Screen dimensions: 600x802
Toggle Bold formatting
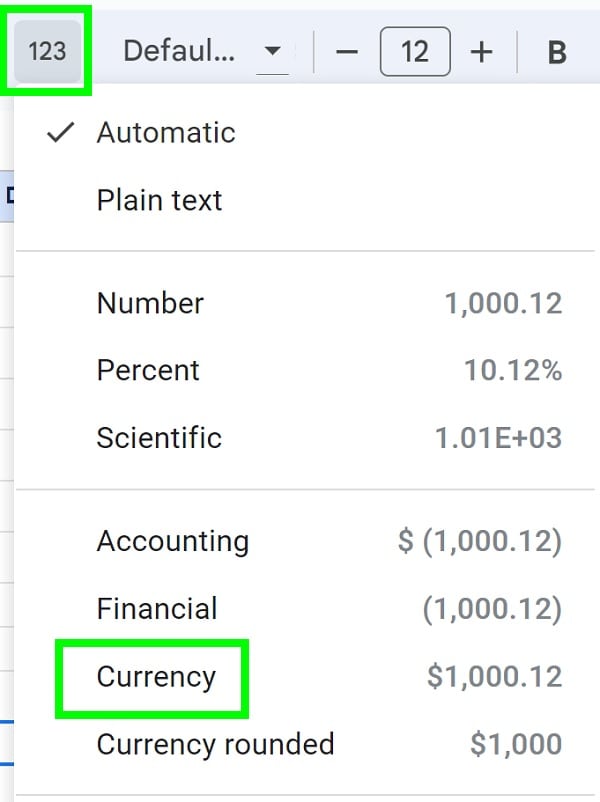[556, 50]
